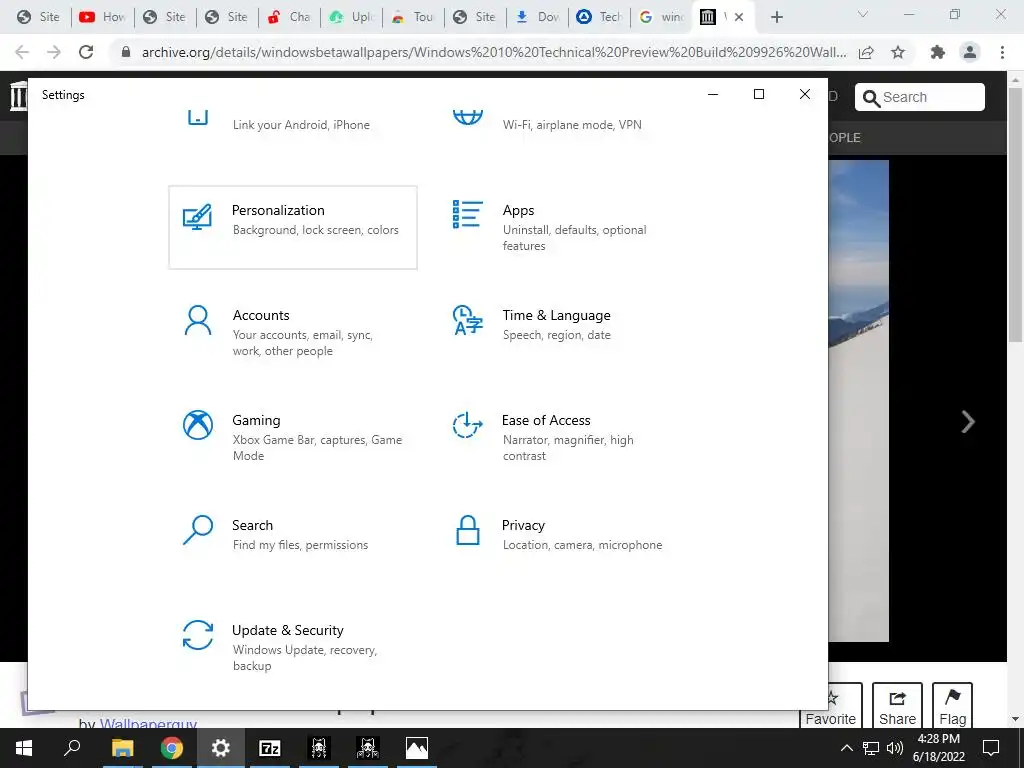Click the share page icon in address bar

[x=866, y=52]
